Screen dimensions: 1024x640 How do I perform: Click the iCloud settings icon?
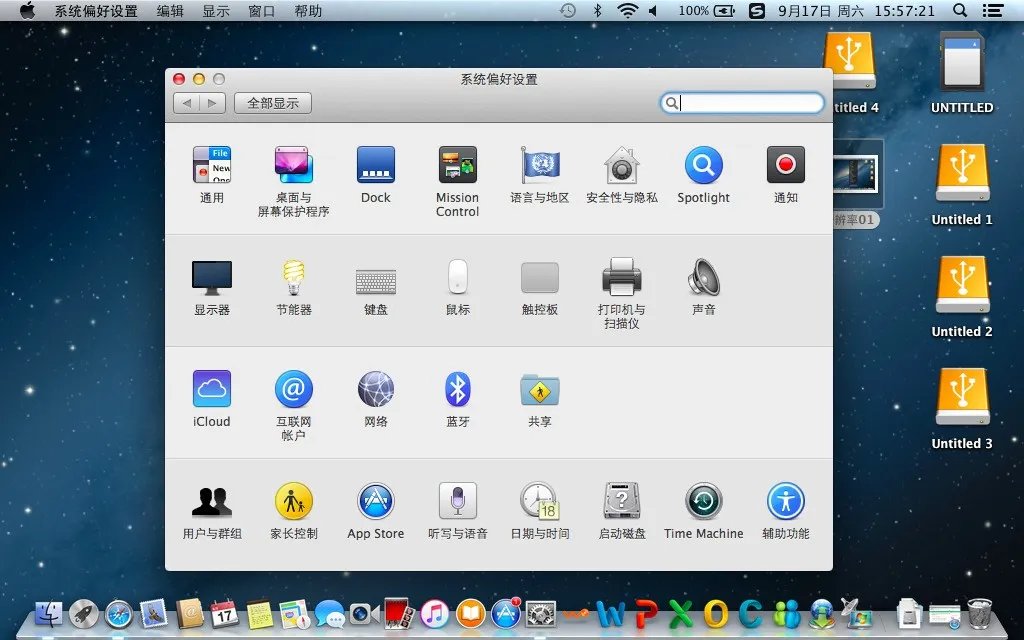[212, 389]
